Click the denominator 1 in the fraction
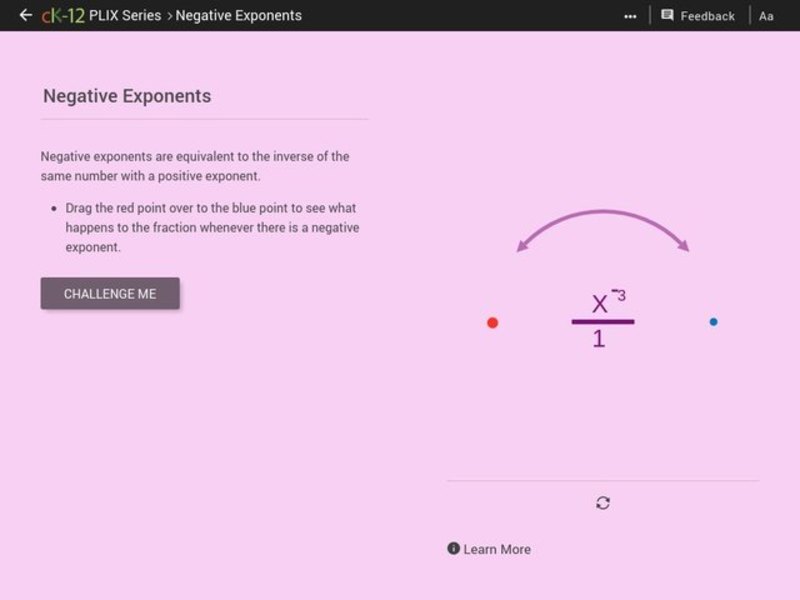Screen dimensions: 800x600 [x=598, y=339]
